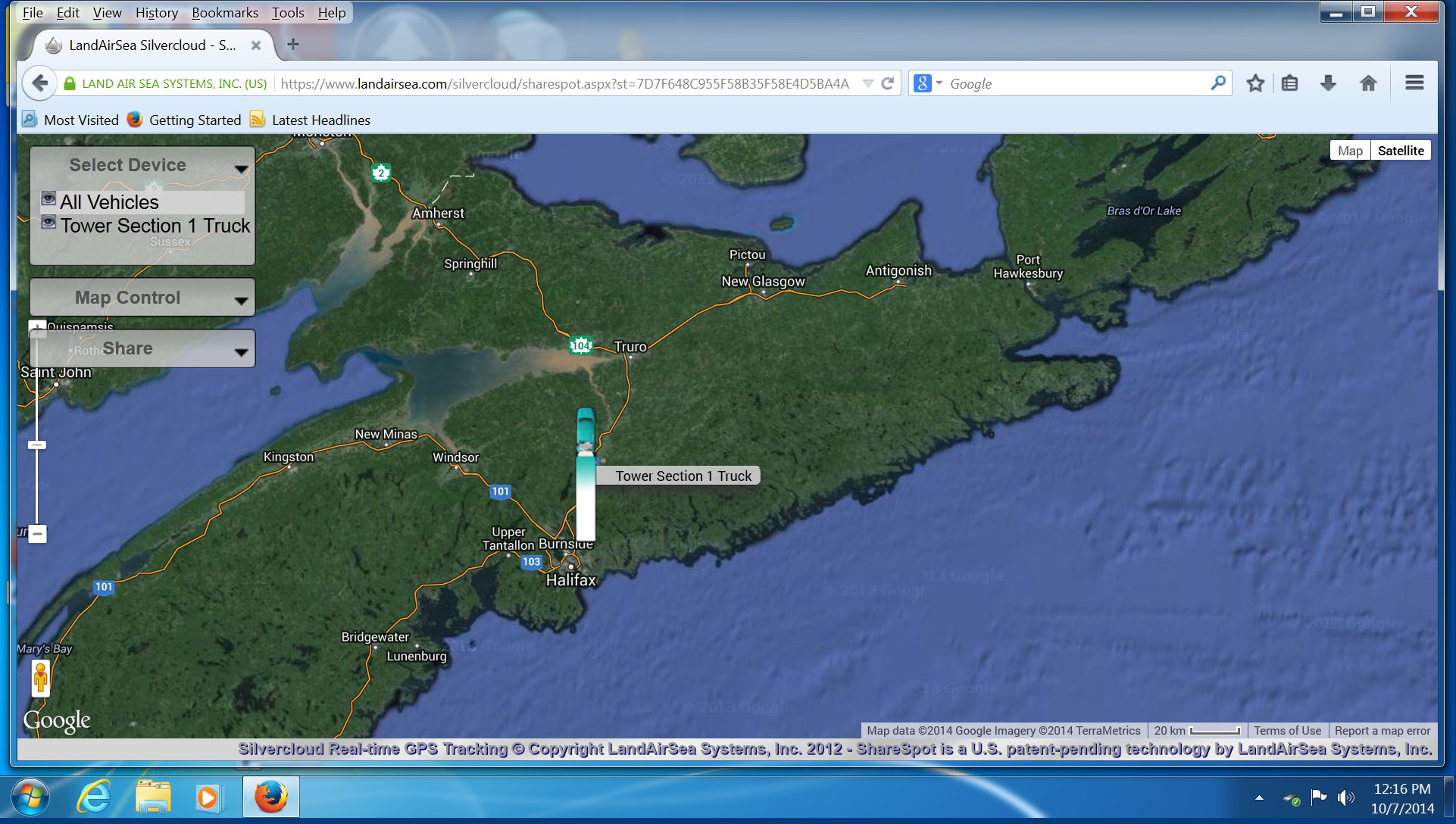Open the Latest Headlines feed bookmark
Image resolution: width=1456 pixels, height=824 pixels.
pyautogui.click(x=311, y=120)
